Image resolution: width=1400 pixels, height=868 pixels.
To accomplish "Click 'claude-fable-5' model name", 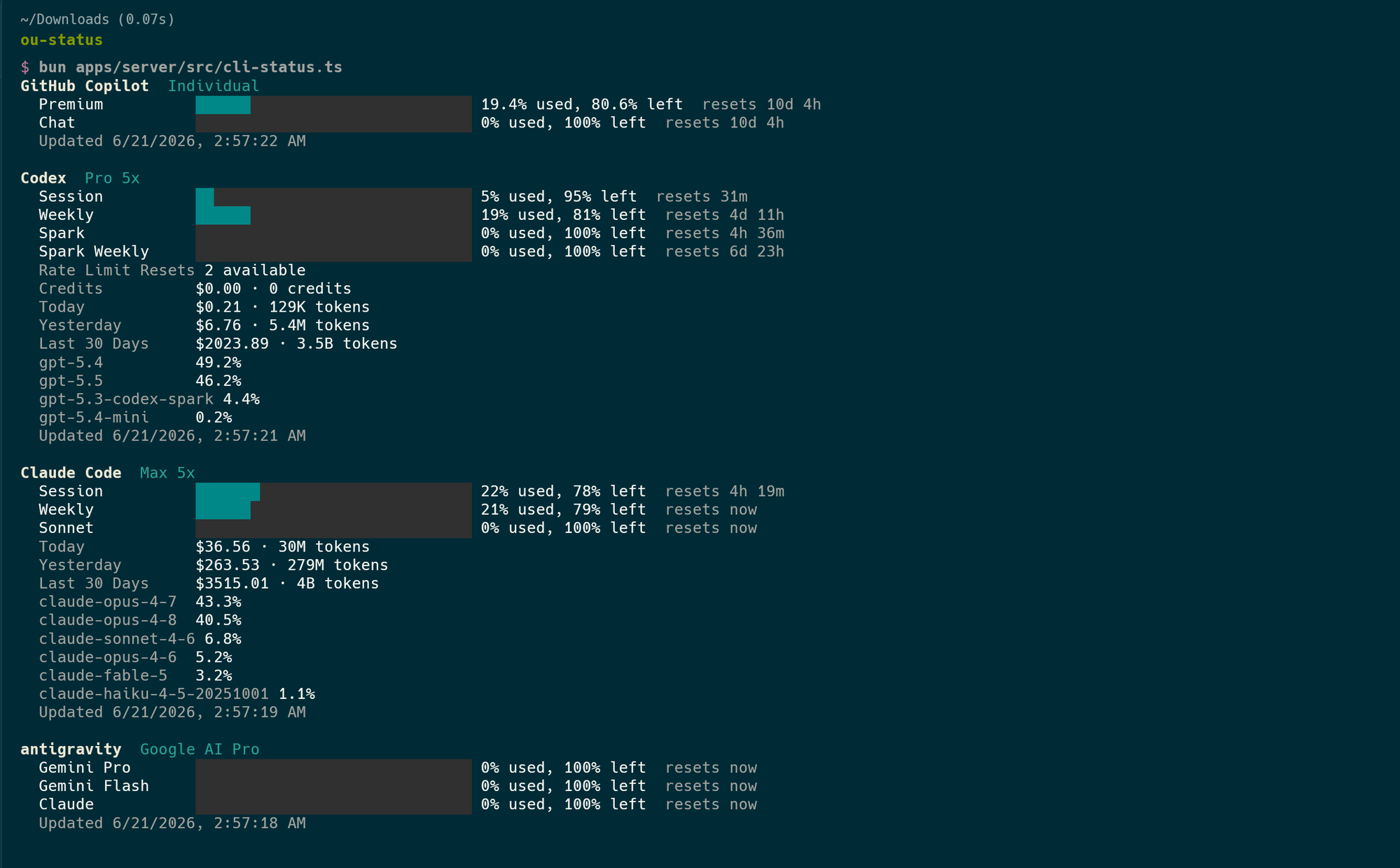I will click(103, 675).
